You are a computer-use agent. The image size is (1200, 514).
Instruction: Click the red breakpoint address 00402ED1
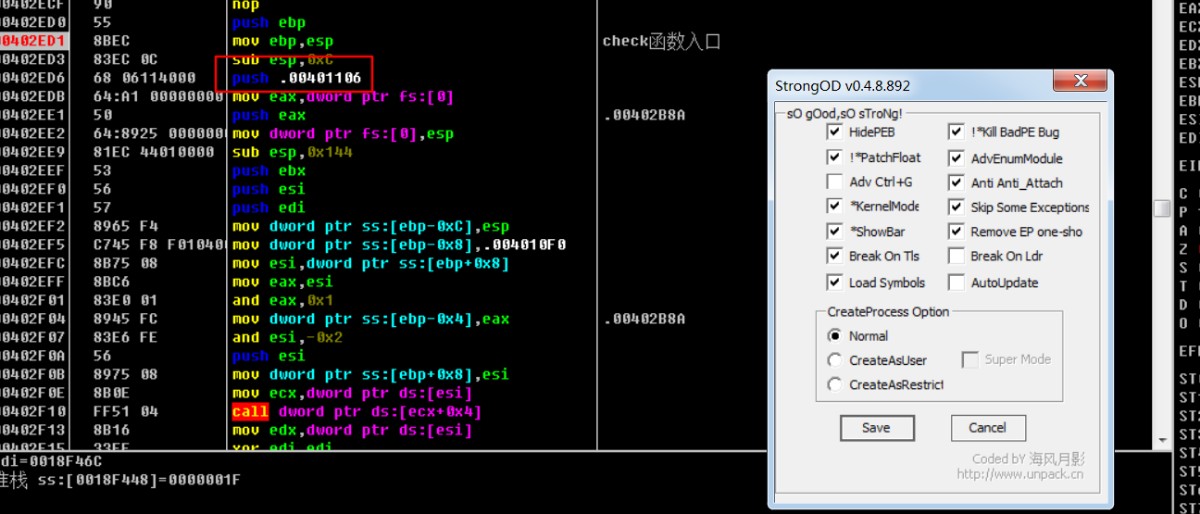click(34, 41)
